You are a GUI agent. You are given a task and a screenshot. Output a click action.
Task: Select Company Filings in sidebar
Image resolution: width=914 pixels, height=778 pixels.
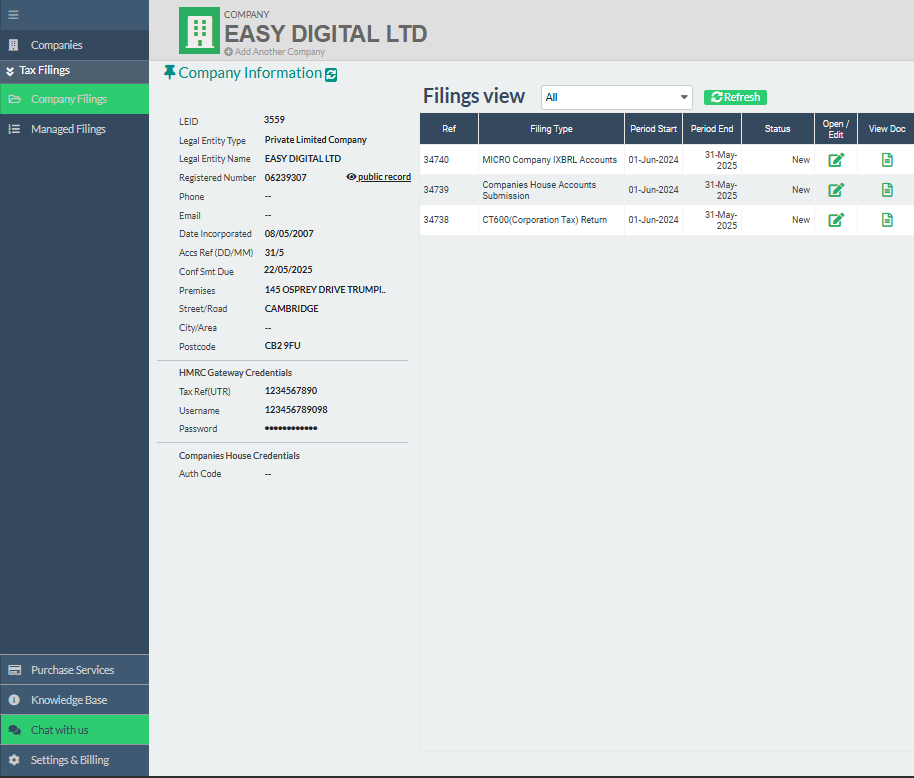point(75,99)
